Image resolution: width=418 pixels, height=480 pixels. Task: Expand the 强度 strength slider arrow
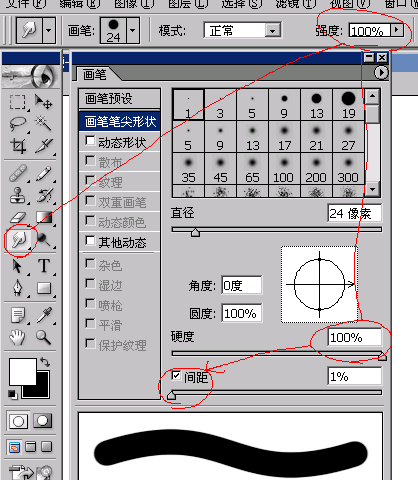pos(396,30)
